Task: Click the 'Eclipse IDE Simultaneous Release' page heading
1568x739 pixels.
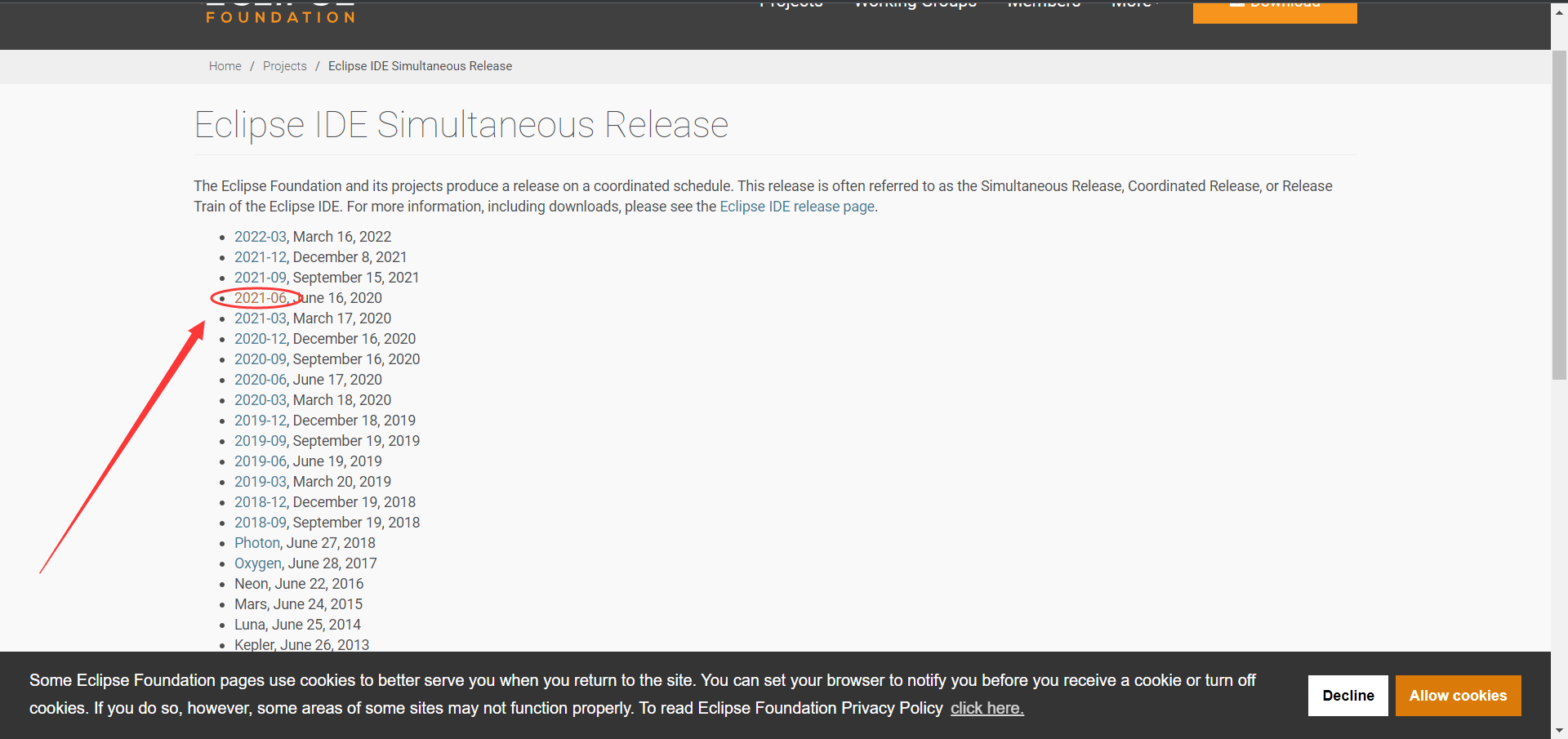Action: pos(461,125)
